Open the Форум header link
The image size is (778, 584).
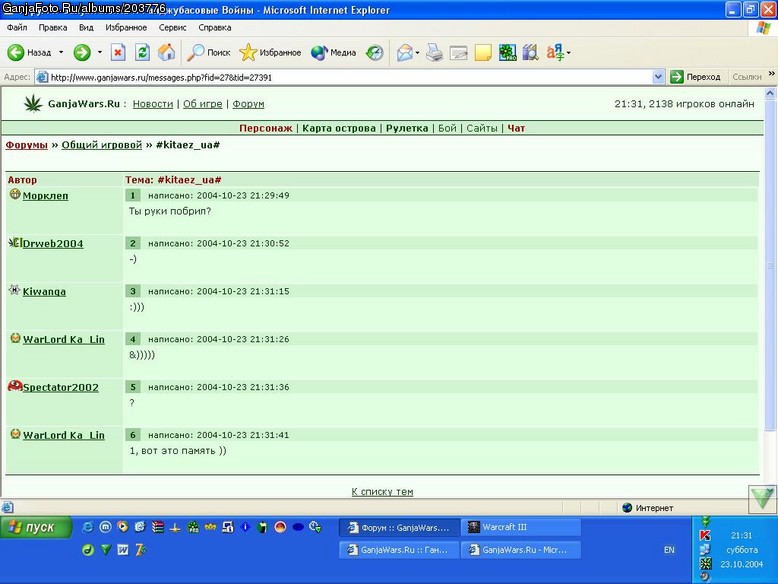pos(248,104)
